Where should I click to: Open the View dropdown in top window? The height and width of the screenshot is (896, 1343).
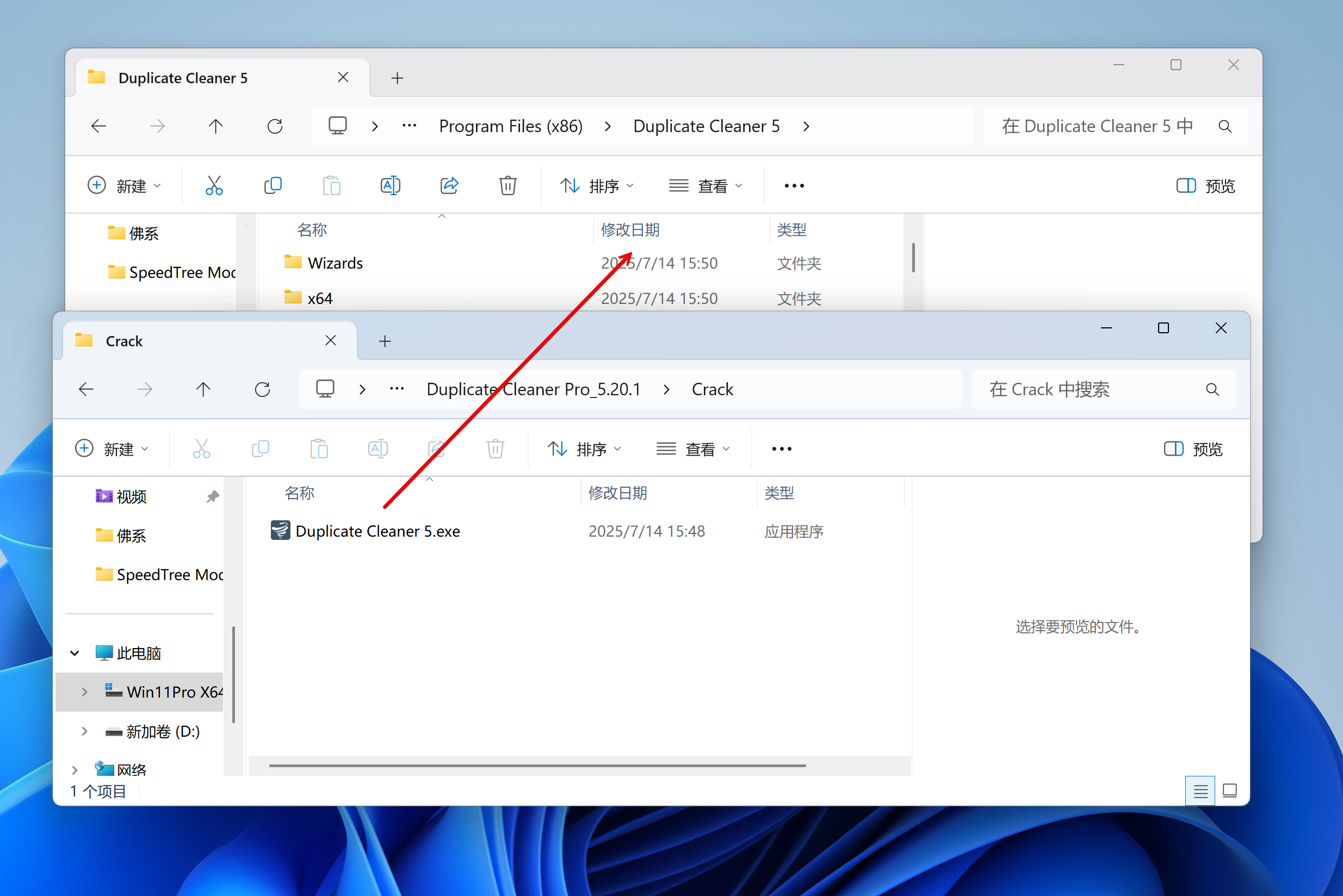click(x=705, y=186)
